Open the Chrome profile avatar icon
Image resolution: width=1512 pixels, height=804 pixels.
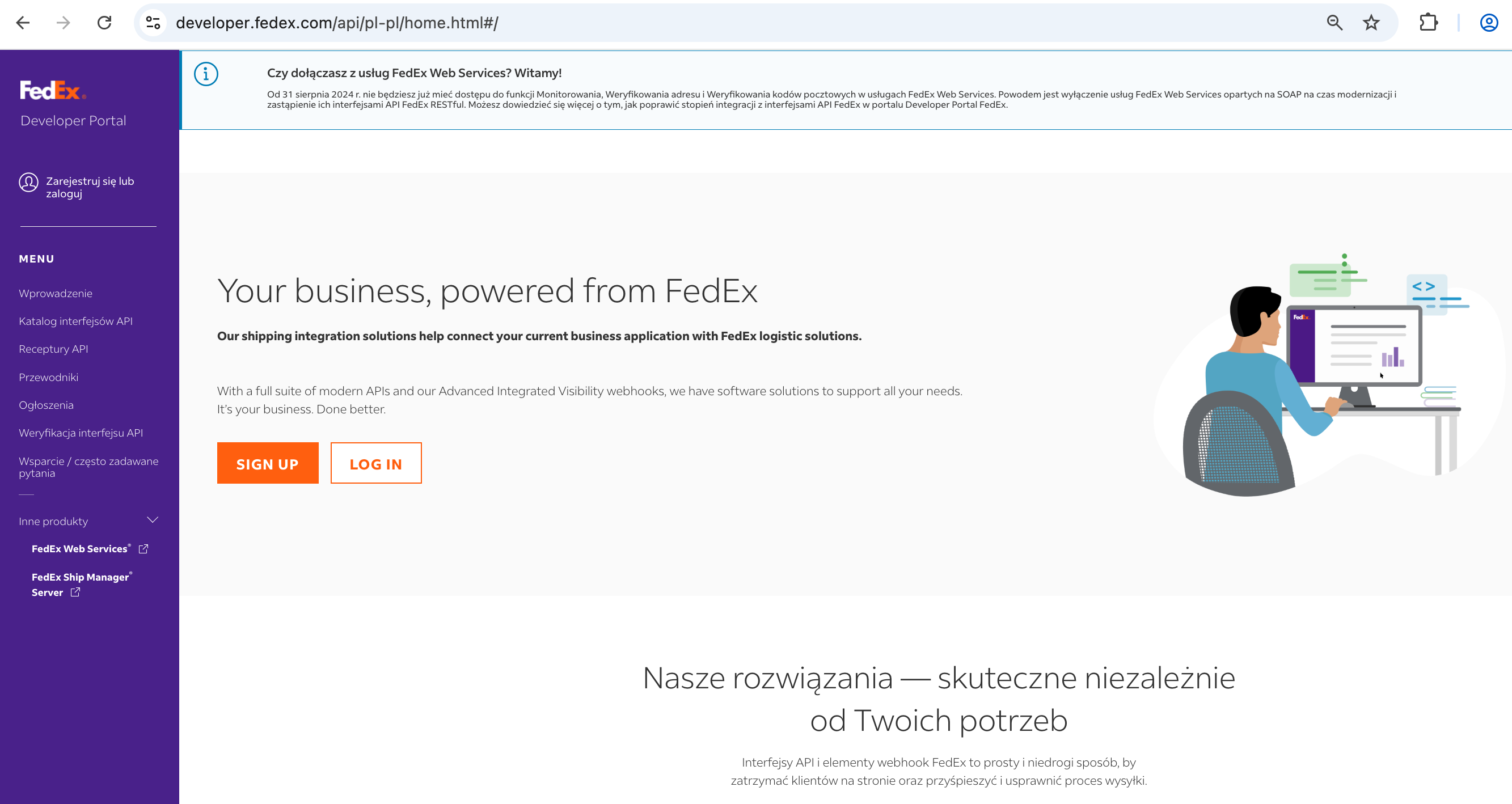[x=1489, y=23]
